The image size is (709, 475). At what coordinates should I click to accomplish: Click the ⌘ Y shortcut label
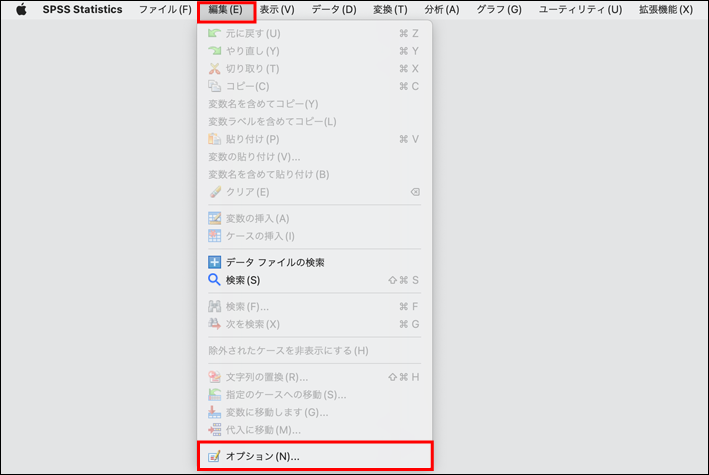coord(409,51)
